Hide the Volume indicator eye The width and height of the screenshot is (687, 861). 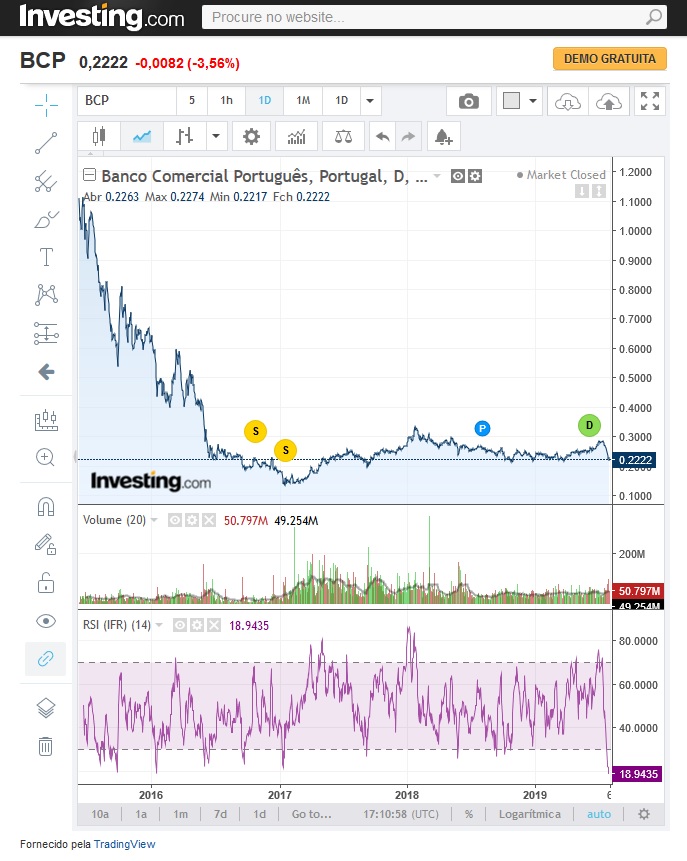click(x=175, y=520)
